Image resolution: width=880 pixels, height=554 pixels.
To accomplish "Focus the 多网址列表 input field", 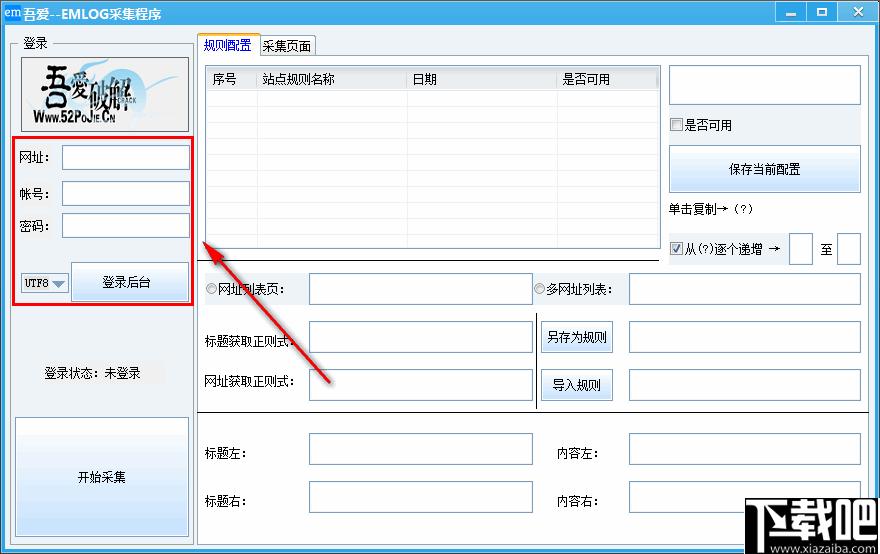I will [x=745, y=289].
